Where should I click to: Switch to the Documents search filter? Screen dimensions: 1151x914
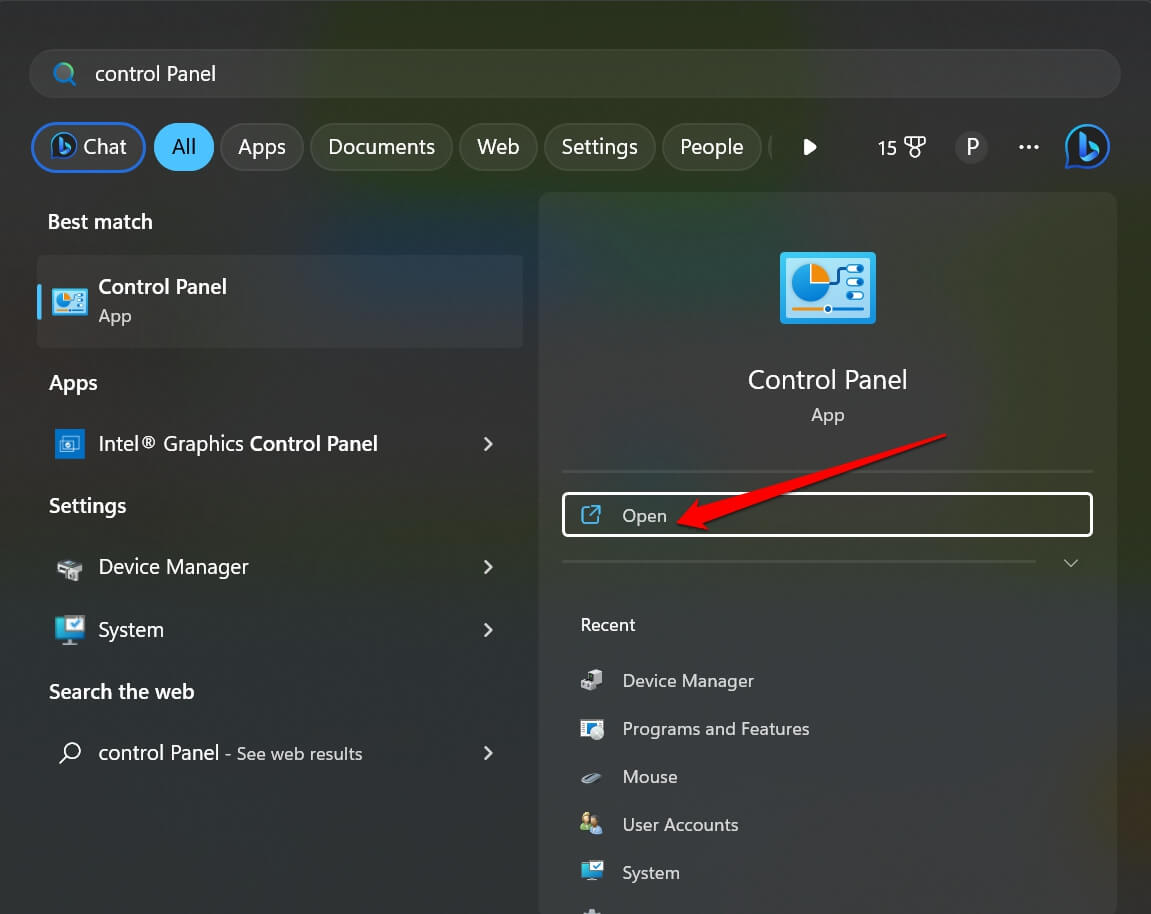click(x=381, y=146)
